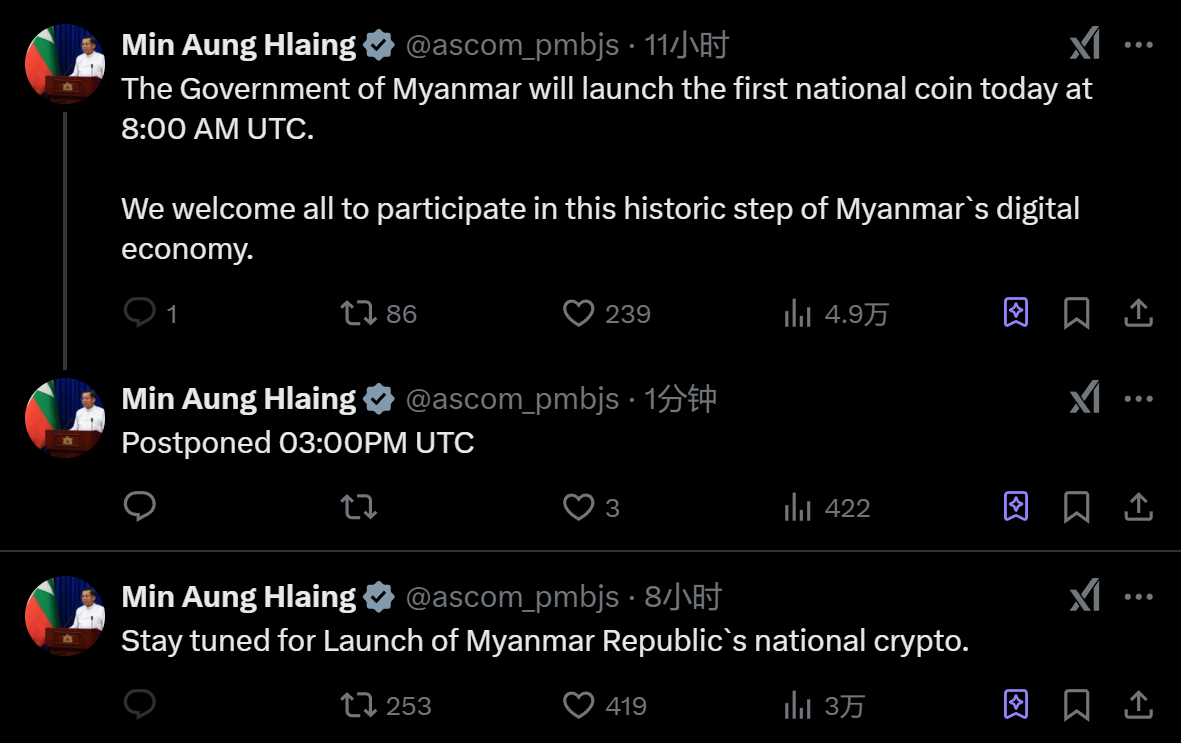Like the Postponed tweet with 3 likes

579,508
